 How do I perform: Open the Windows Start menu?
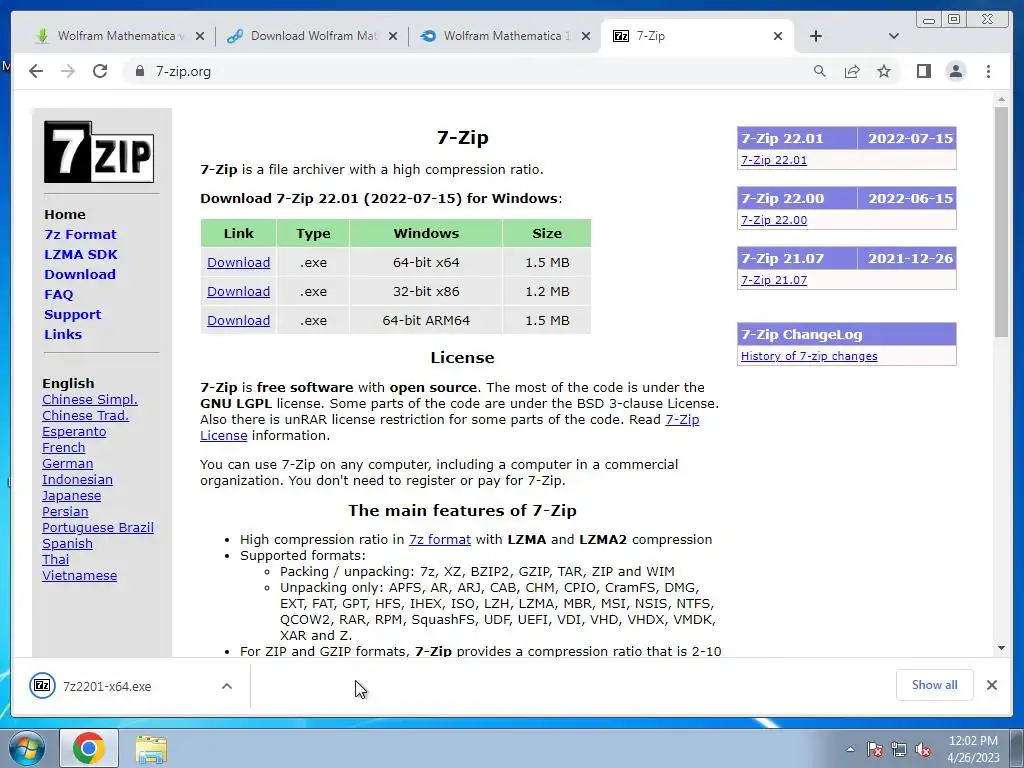pyautogui.click(x=27, y=749)
